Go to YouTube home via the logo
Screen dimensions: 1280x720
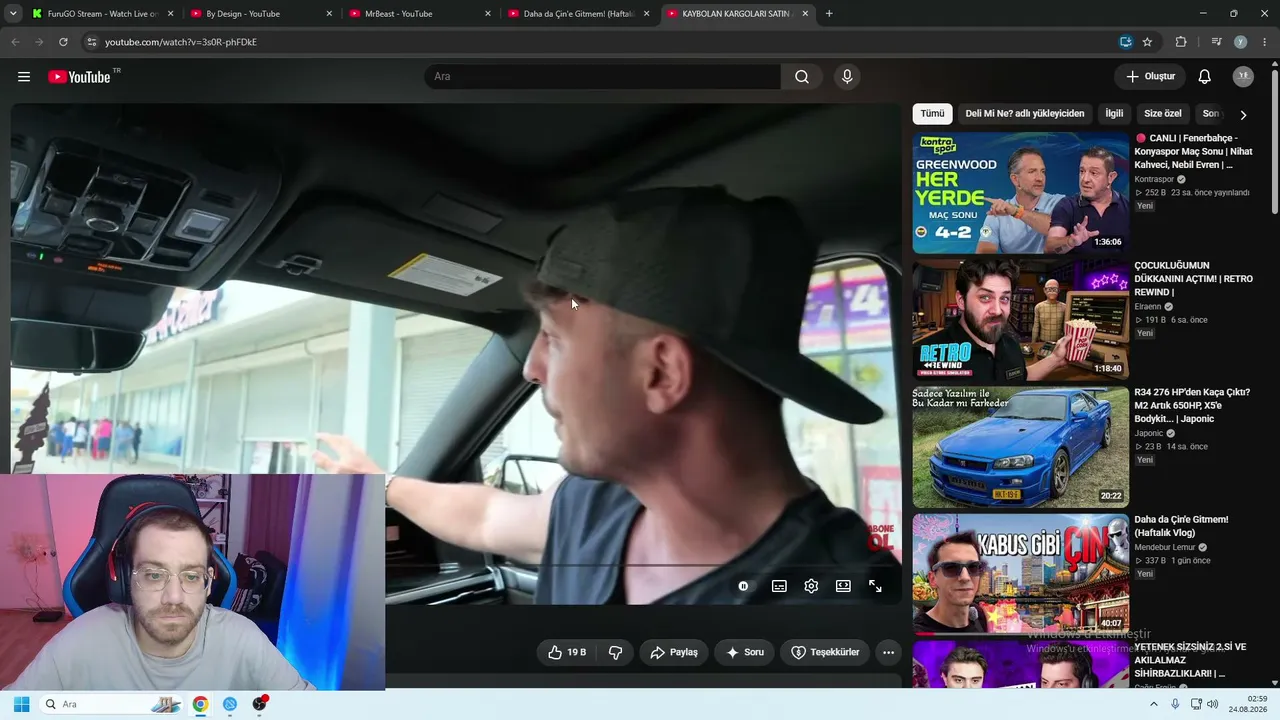click(79, 77)
